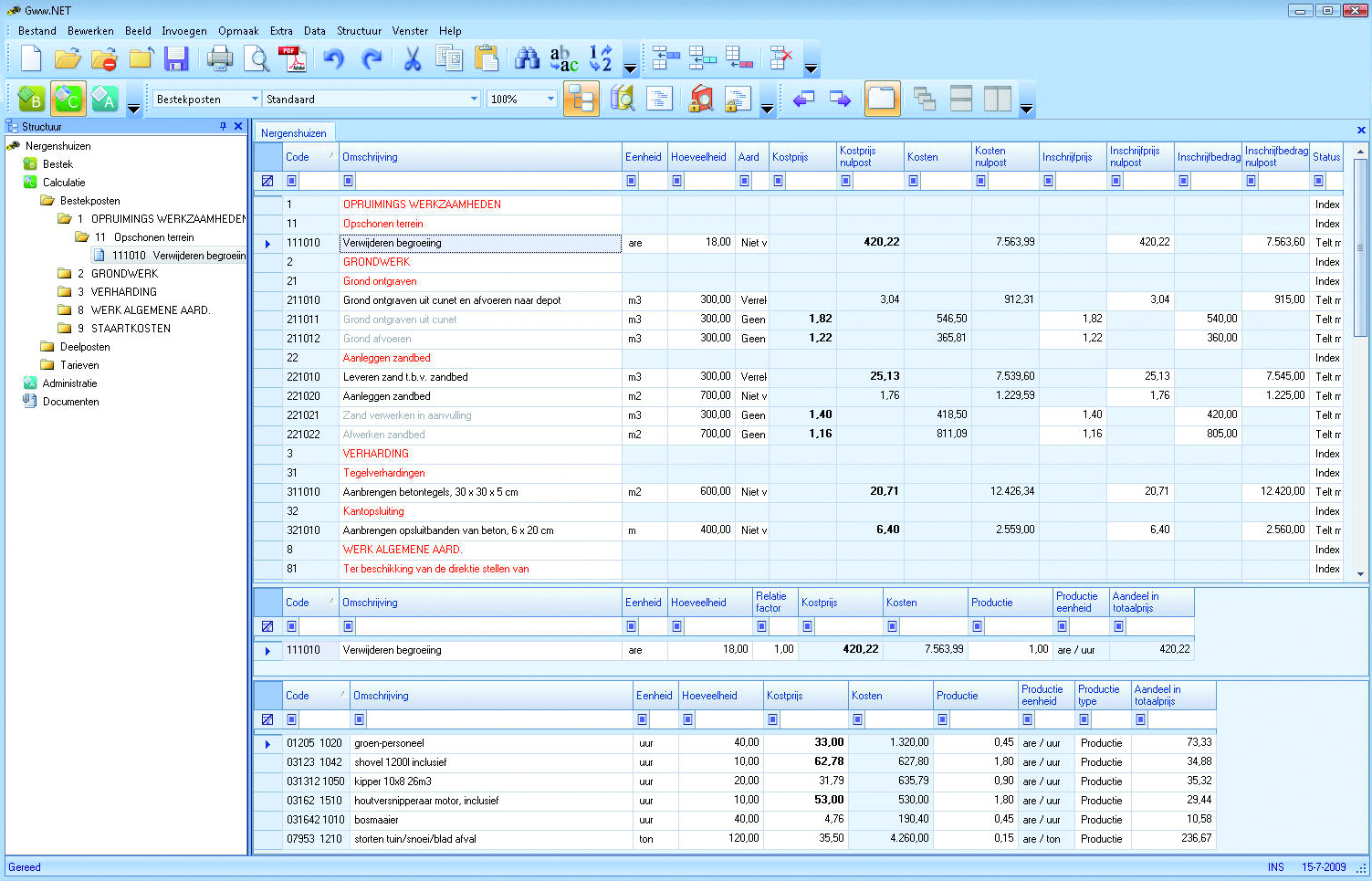Switch to the Nergenshuizen tab
The image size is (1372, 881).
click(x=293, y=133)
